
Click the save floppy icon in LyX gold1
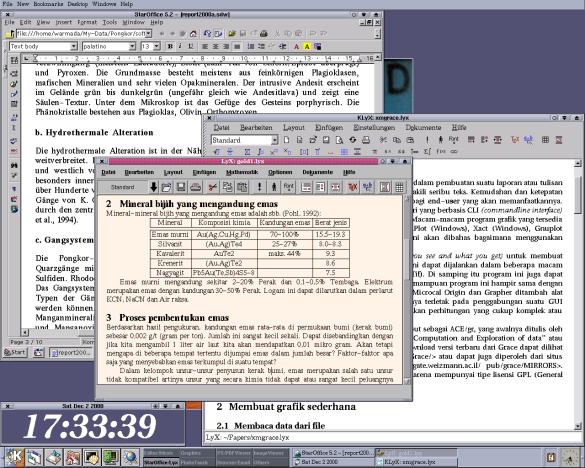pos(181,187)
